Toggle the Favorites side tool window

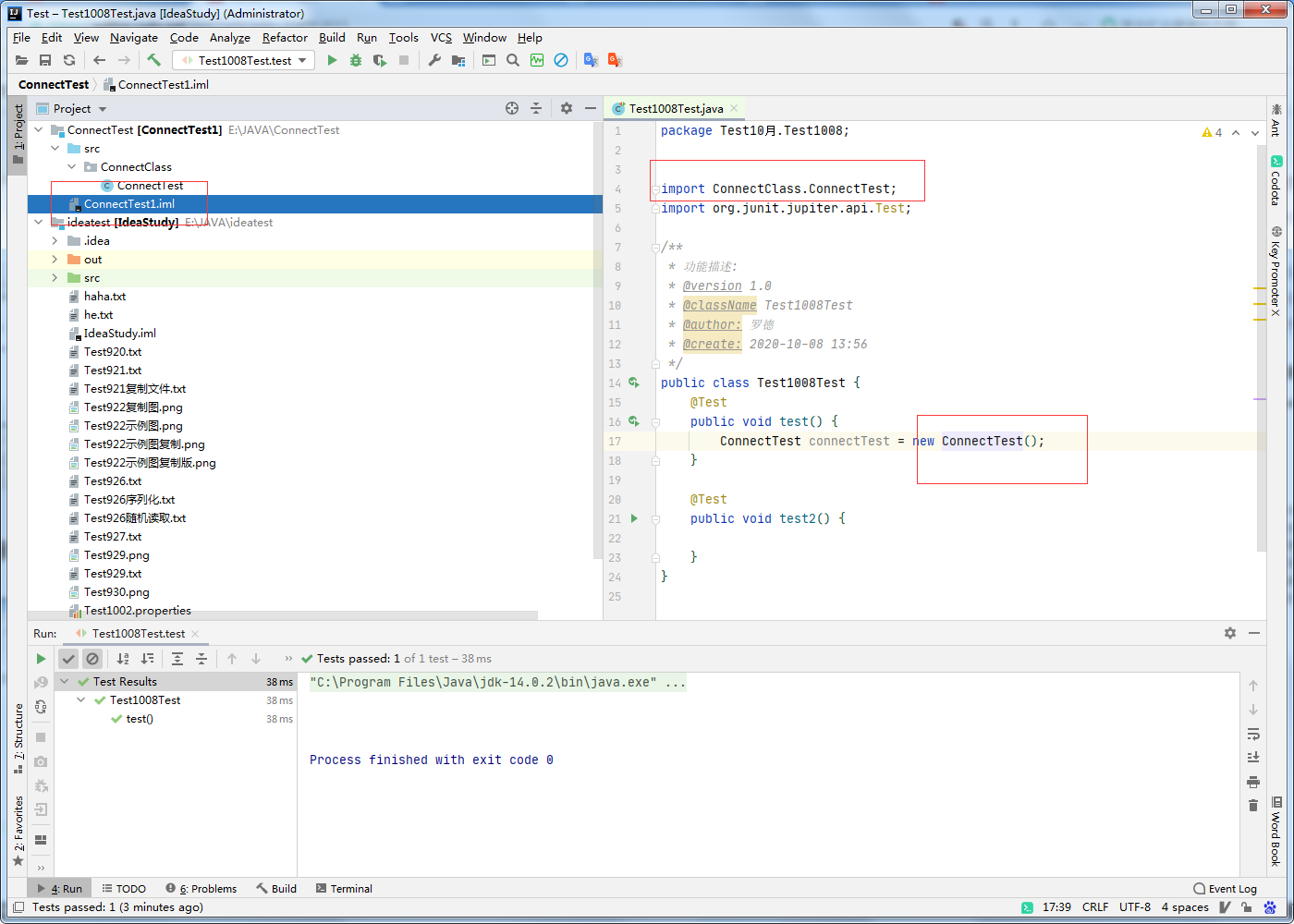pyautogui.click(x=18, y=830)
